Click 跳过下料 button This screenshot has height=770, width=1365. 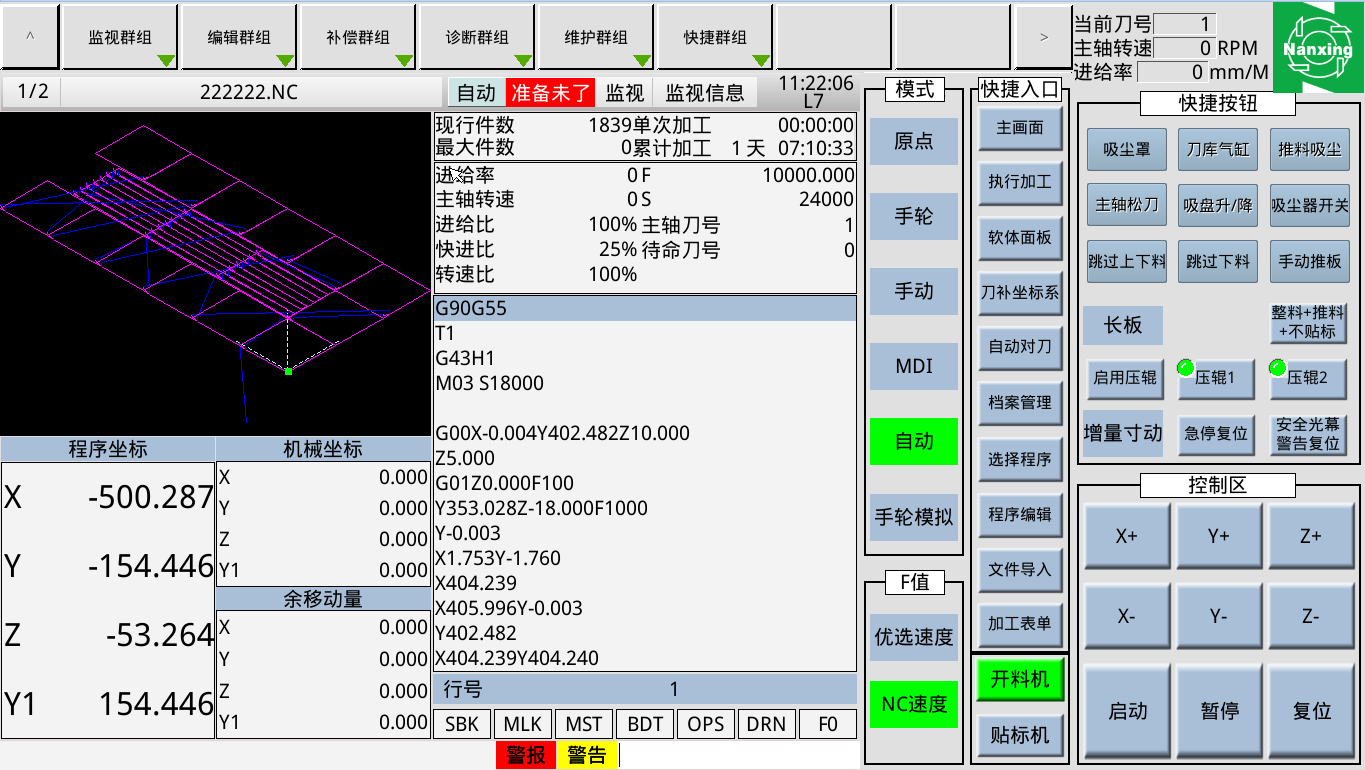1218,261
